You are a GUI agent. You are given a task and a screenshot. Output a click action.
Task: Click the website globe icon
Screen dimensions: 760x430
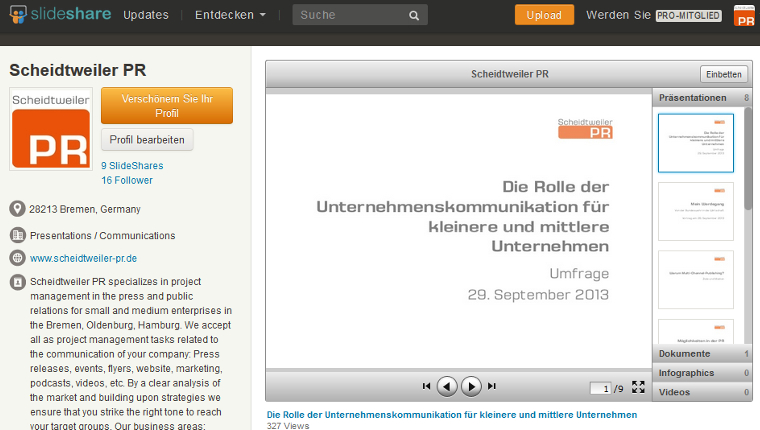pos(17,258)
